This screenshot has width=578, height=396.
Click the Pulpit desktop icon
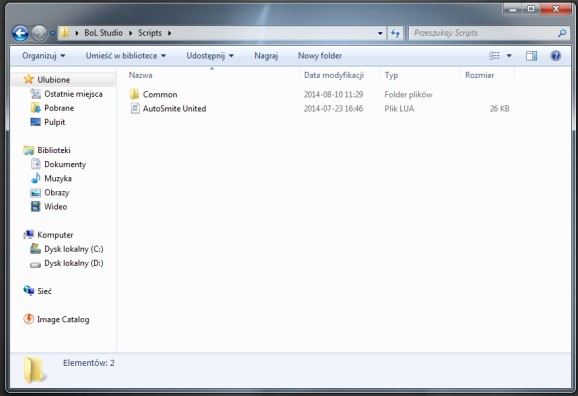(35, 122)
